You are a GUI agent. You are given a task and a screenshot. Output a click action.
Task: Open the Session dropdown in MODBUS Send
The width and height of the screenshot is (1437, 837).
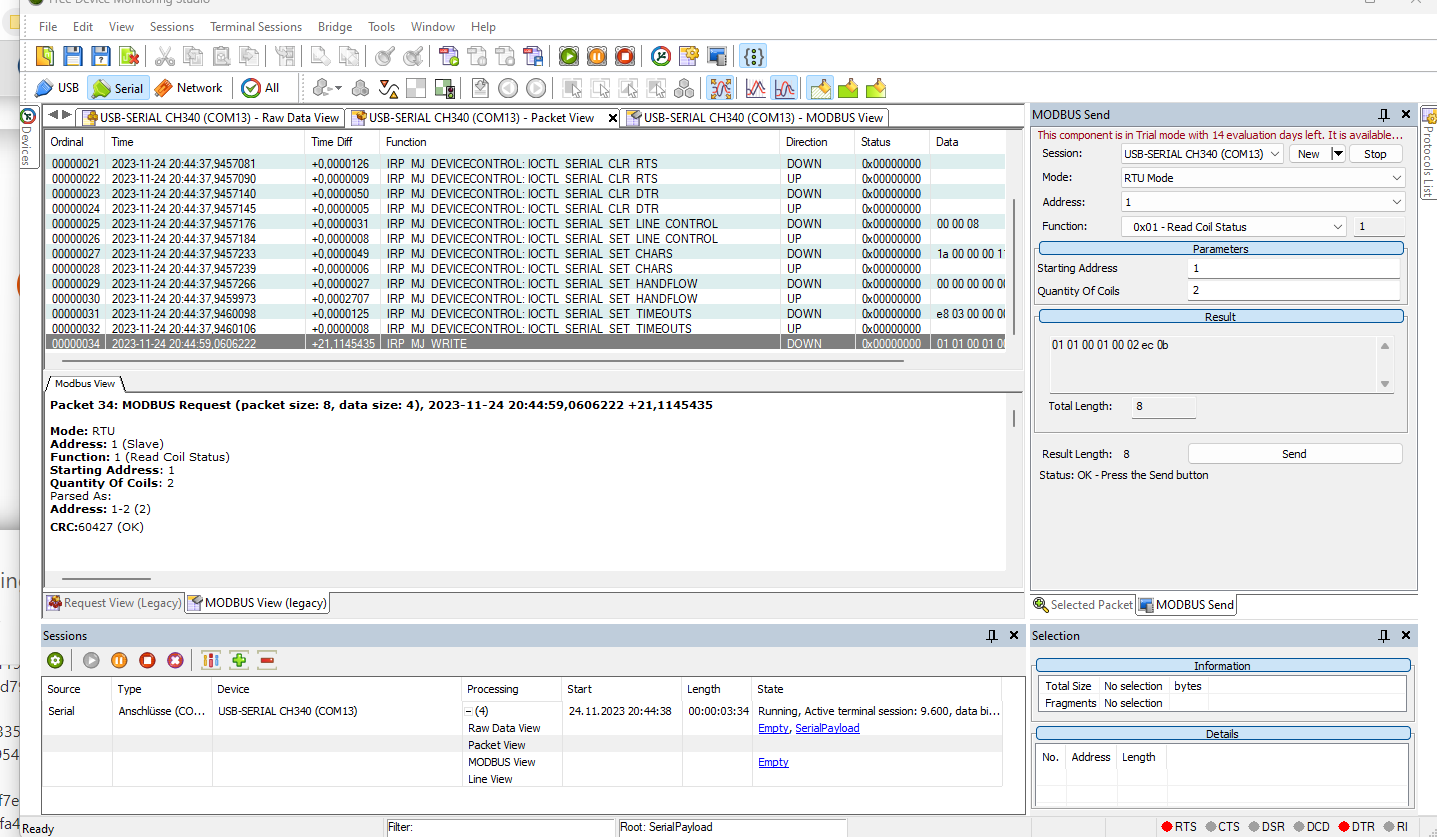1274,154
